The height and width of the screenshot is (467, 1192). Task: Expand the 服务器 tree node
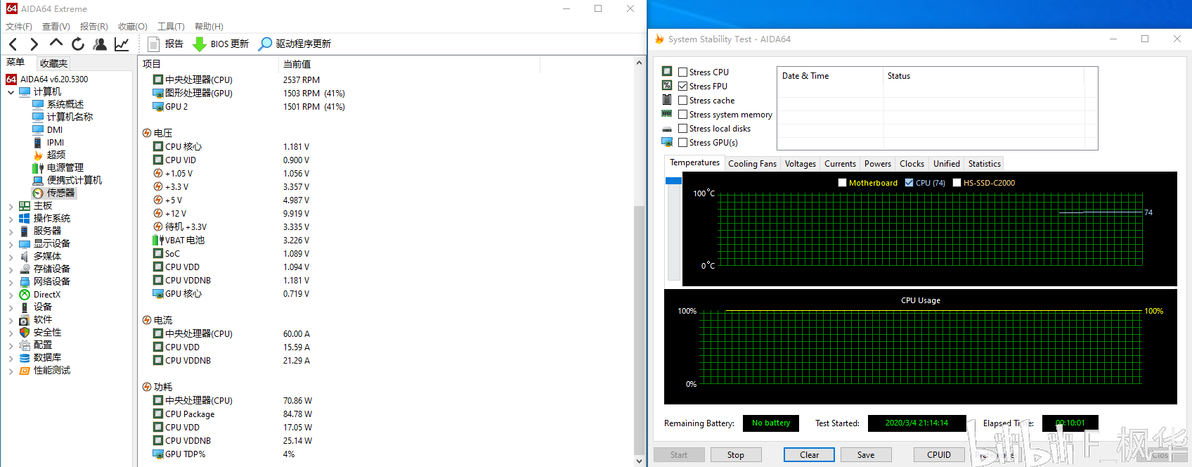(x=10, y=231)
